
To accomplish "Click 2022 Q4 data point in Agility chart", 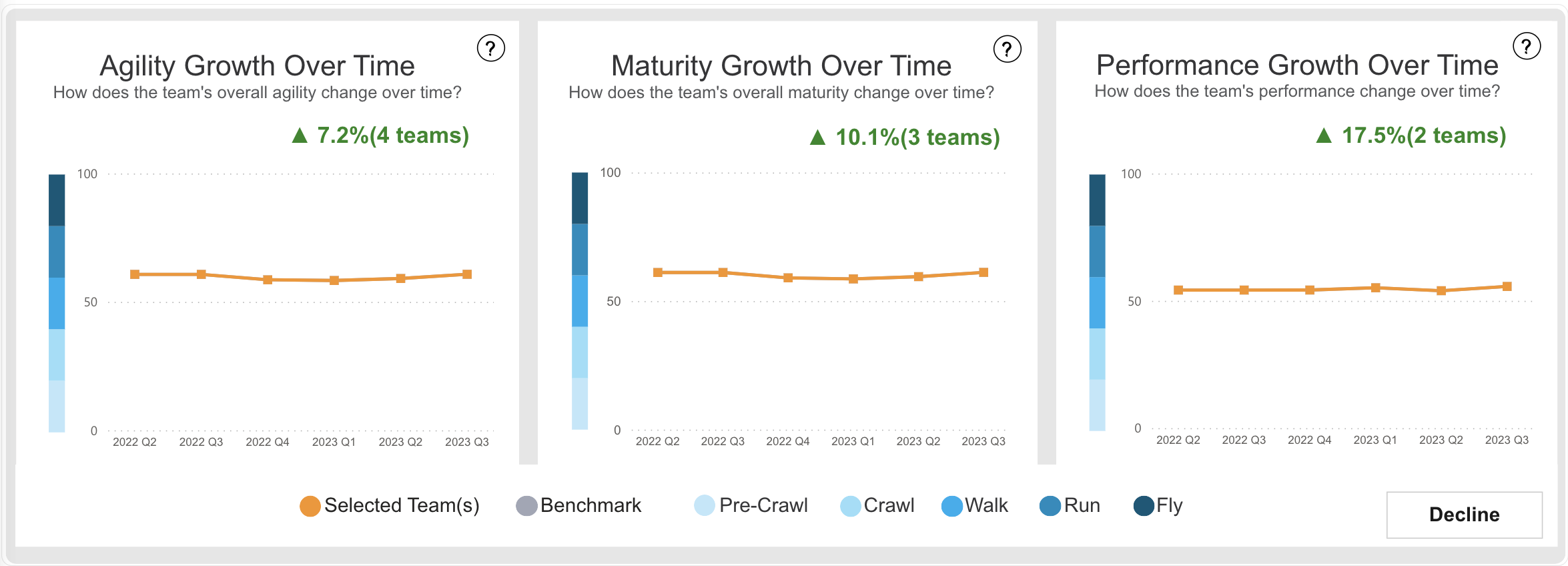I will tap(268, 280).
